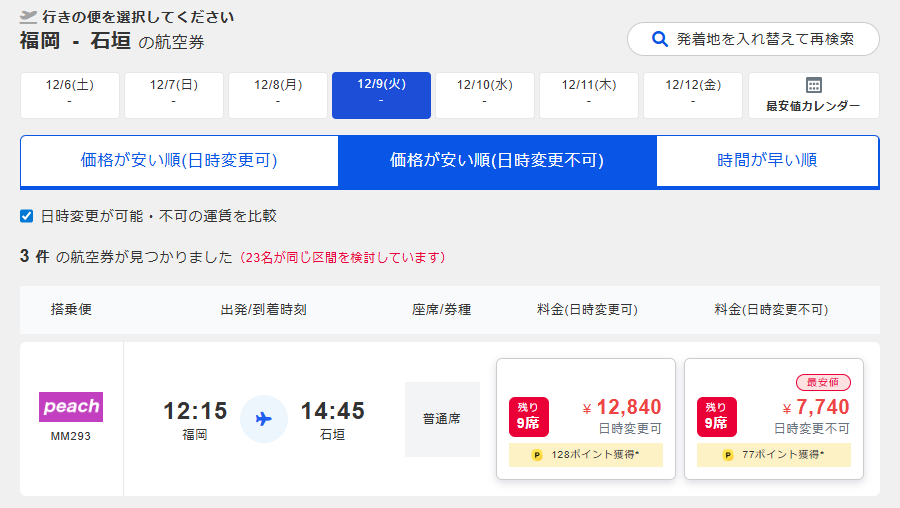Click the magnifier icon in re-search button
The width and height of the screenshot is (900, 508).
coord(660,39)
